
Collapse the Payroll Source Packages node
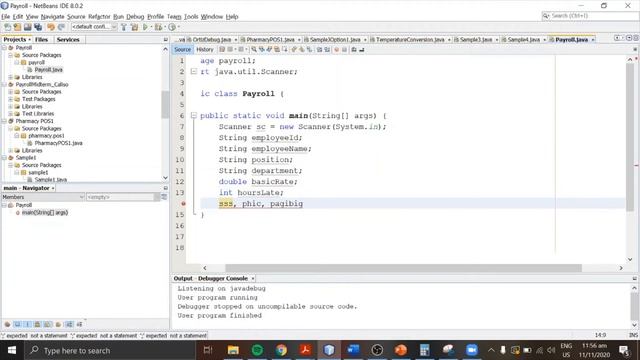11,55
